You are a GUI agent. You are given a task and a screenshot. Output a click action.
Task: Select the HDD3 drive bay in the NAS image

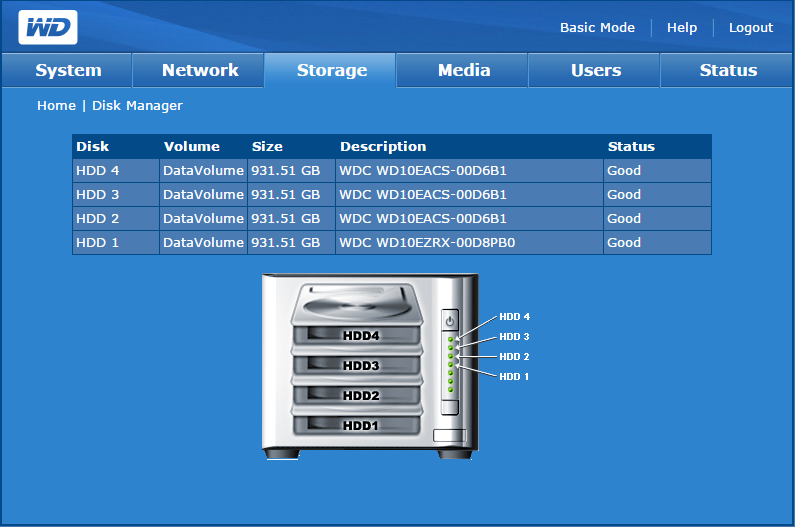[361, 365]
